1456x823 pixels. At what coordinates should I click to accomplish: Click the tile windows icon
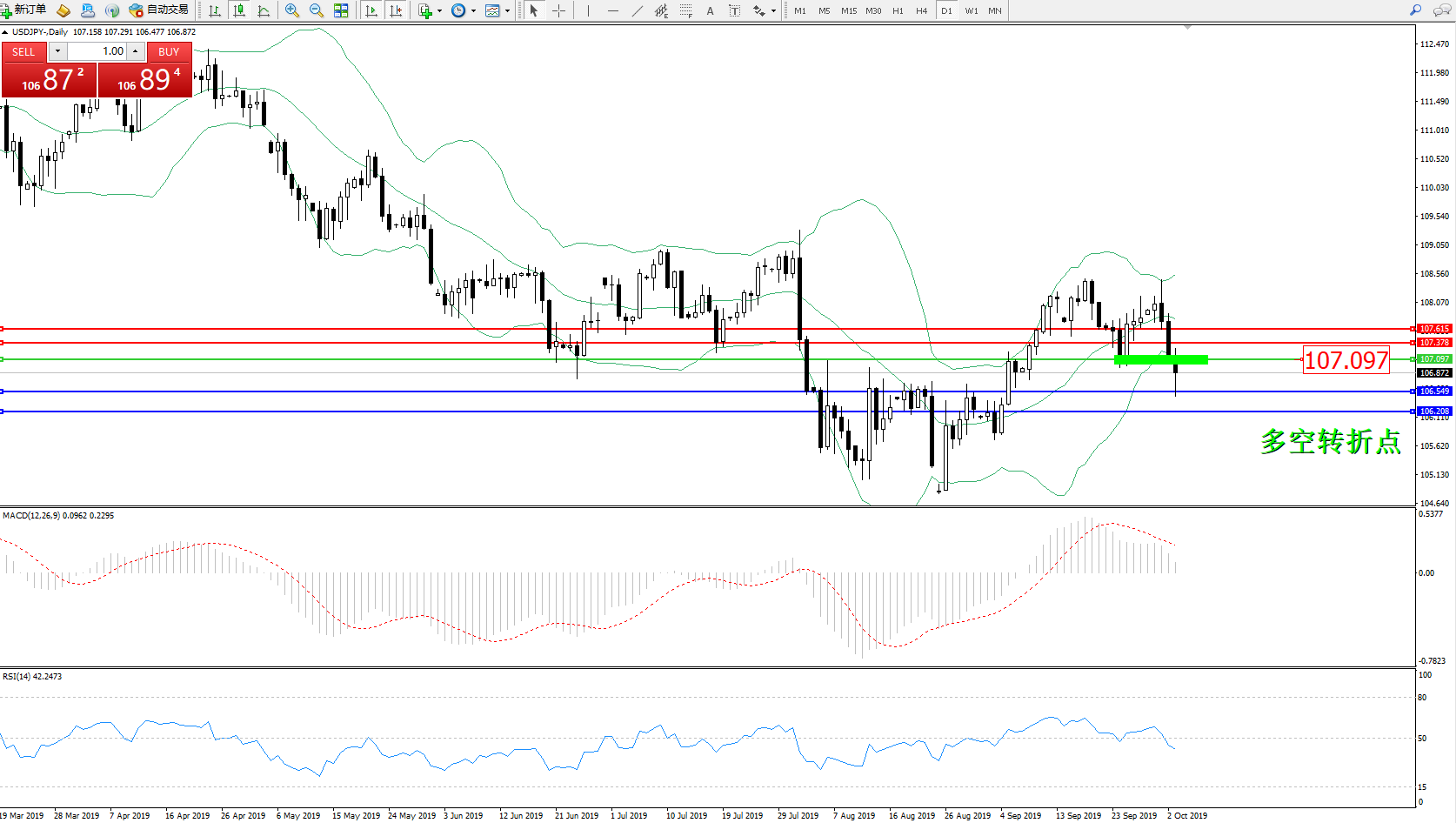(x=341, y=10)
